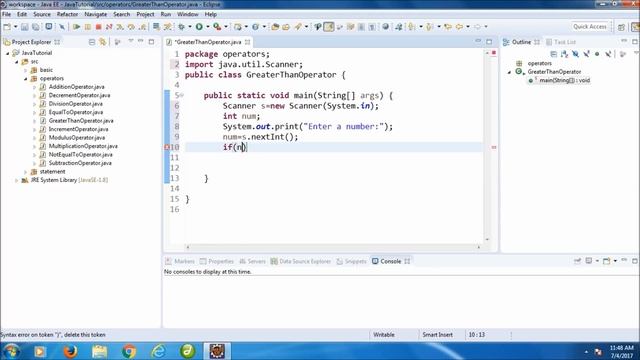The image size is (640, 360).
Task: Open the Navigate menu
Action: pyautogui.click(x=96, y=14)
